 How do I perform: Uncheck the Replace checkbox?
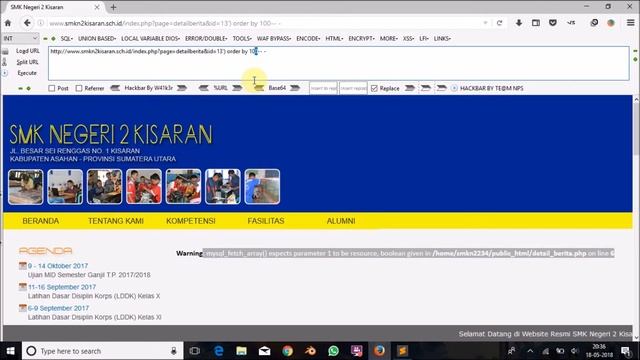[x=374, y=88]
